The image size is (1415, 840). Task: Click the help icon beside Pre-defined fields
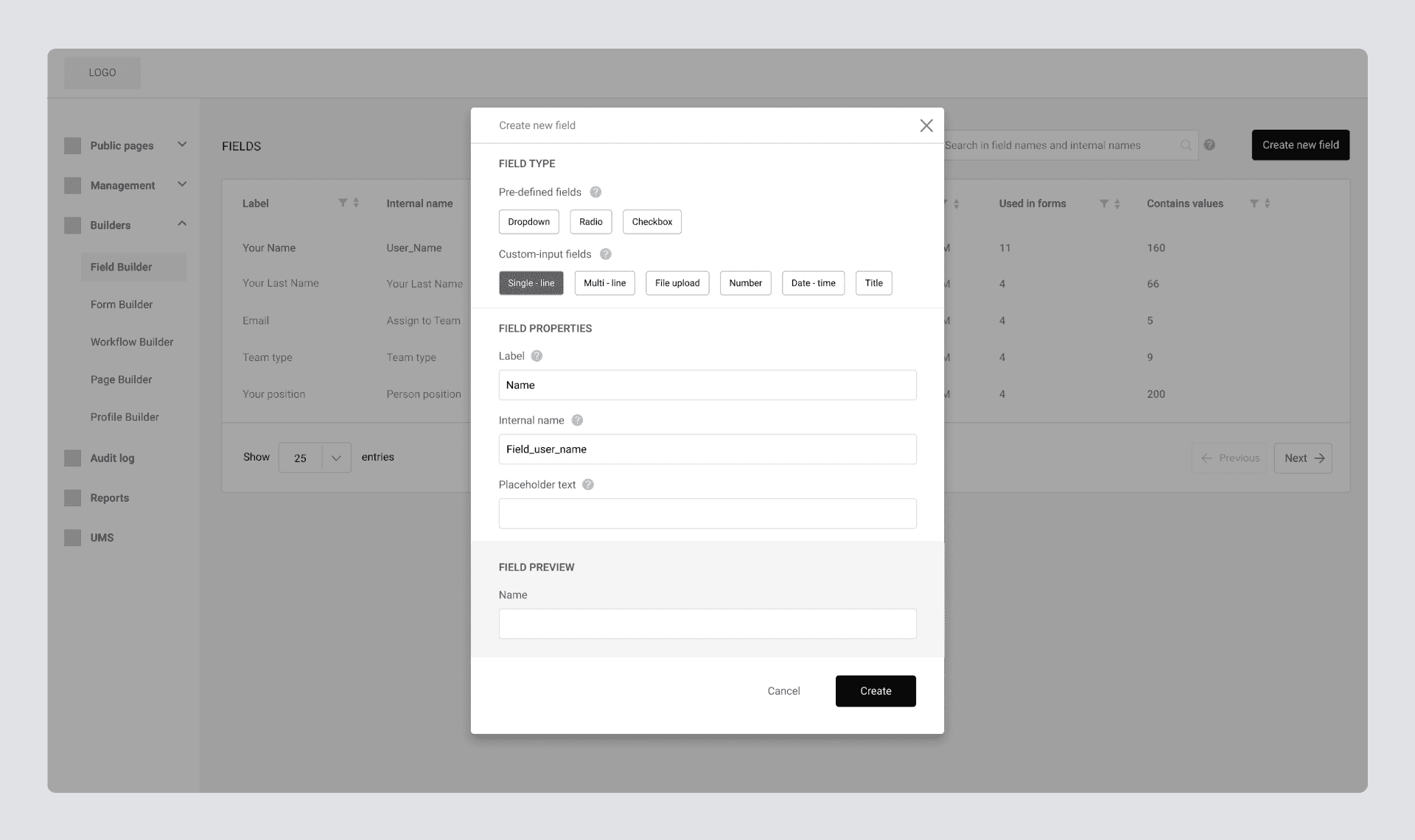595,192
